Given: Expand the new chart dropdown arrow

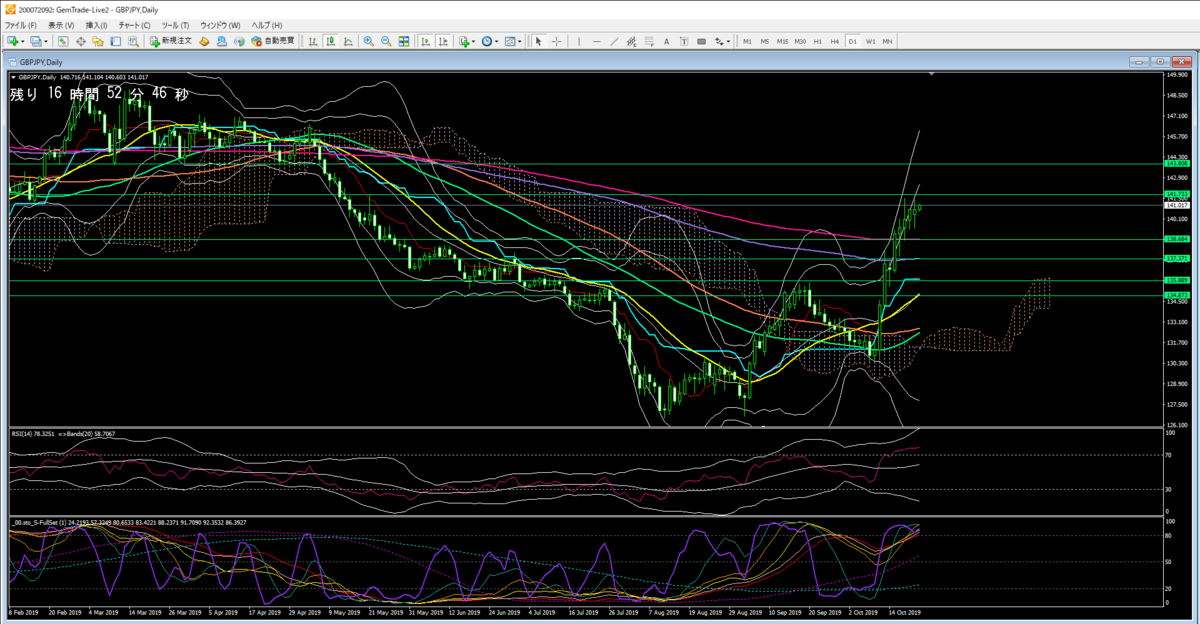Looking at the screenshot, I should [x=24, y=41].
